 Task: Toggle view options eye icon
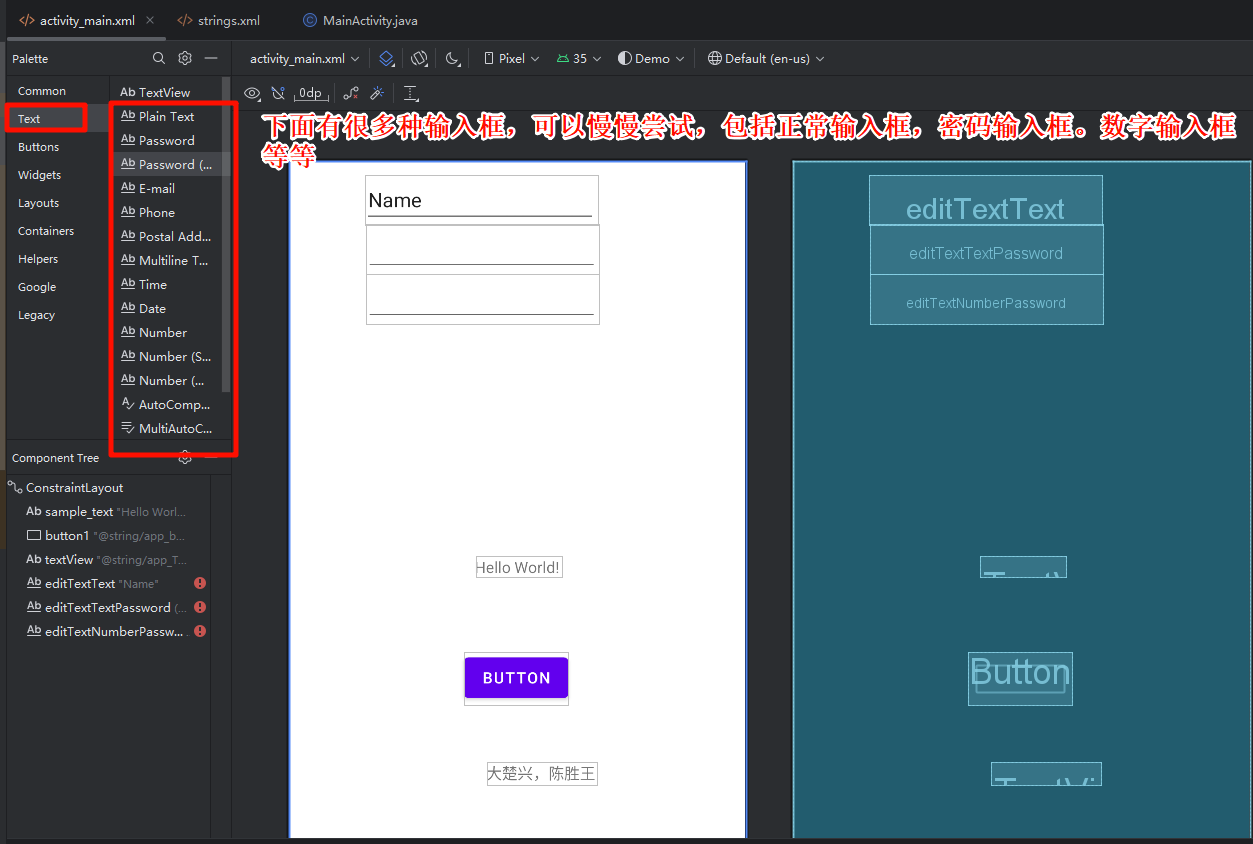[x=252, y=93]
